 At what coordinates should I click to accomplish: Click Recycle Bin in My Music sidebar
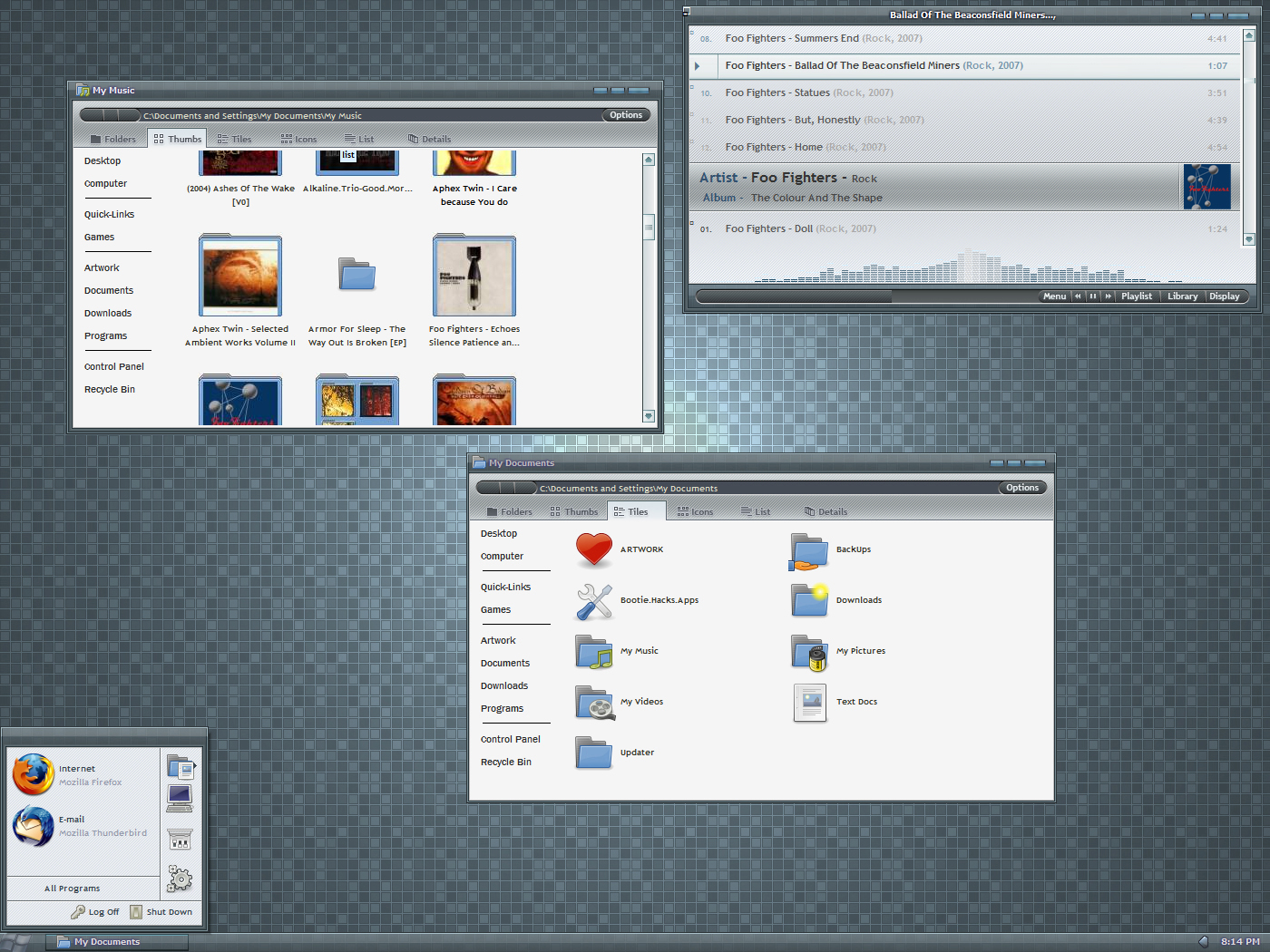pyautogui.click(x=110, y=390)
